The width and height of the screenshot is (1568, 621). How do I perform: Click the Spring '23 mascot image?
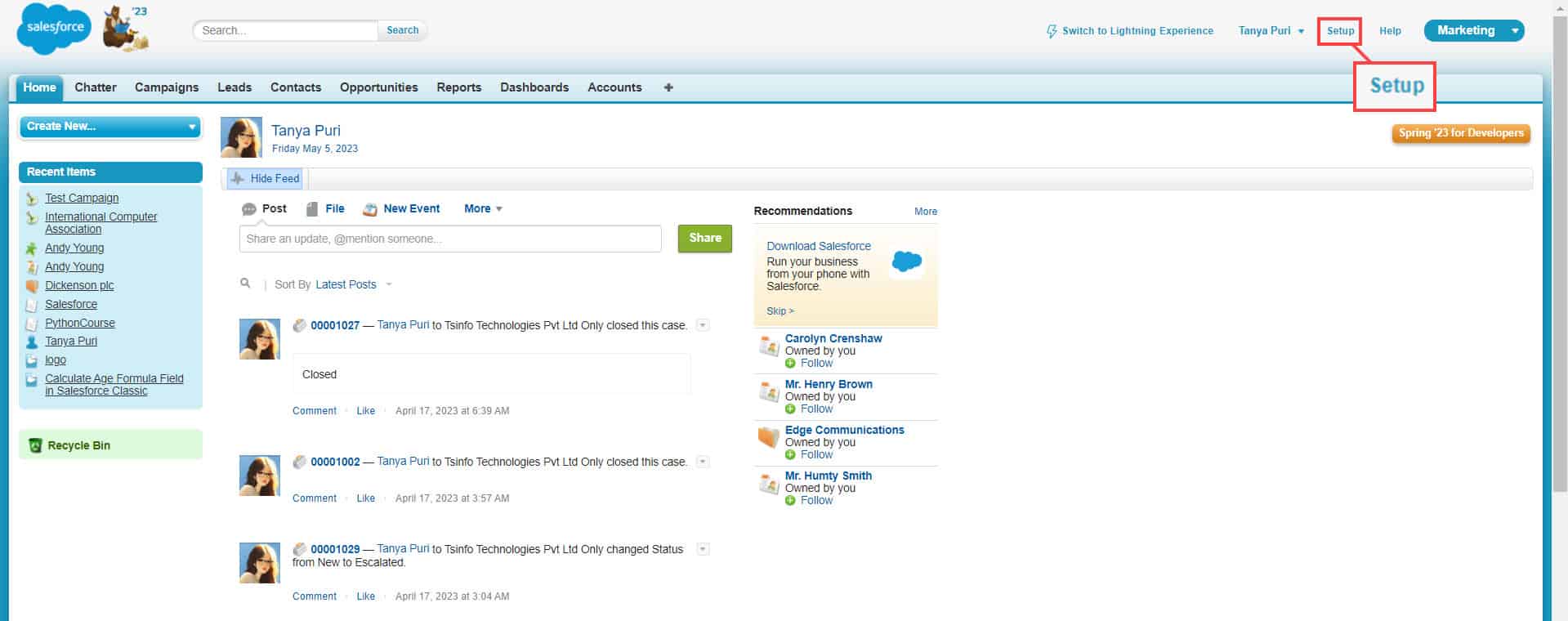[x=126, y=29]
